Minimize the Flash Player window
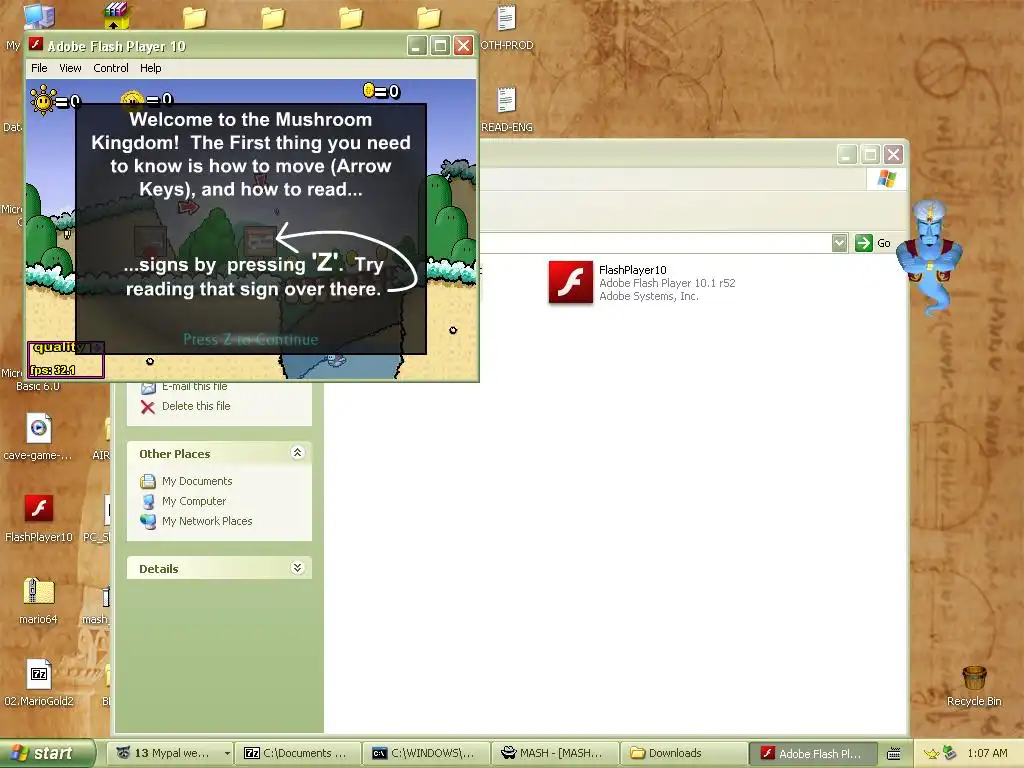 click(417, 46)
